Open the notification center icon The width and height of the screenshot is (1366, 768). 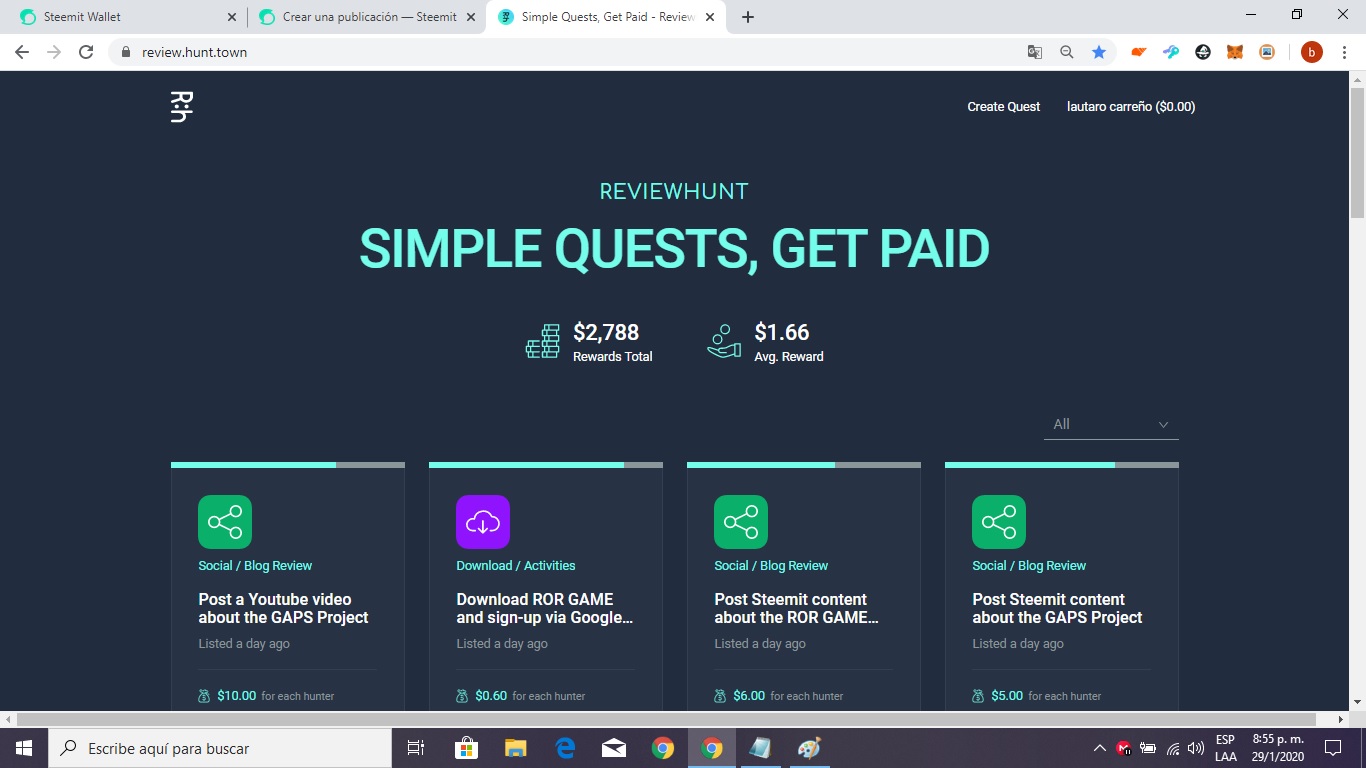pos(1333,748)
